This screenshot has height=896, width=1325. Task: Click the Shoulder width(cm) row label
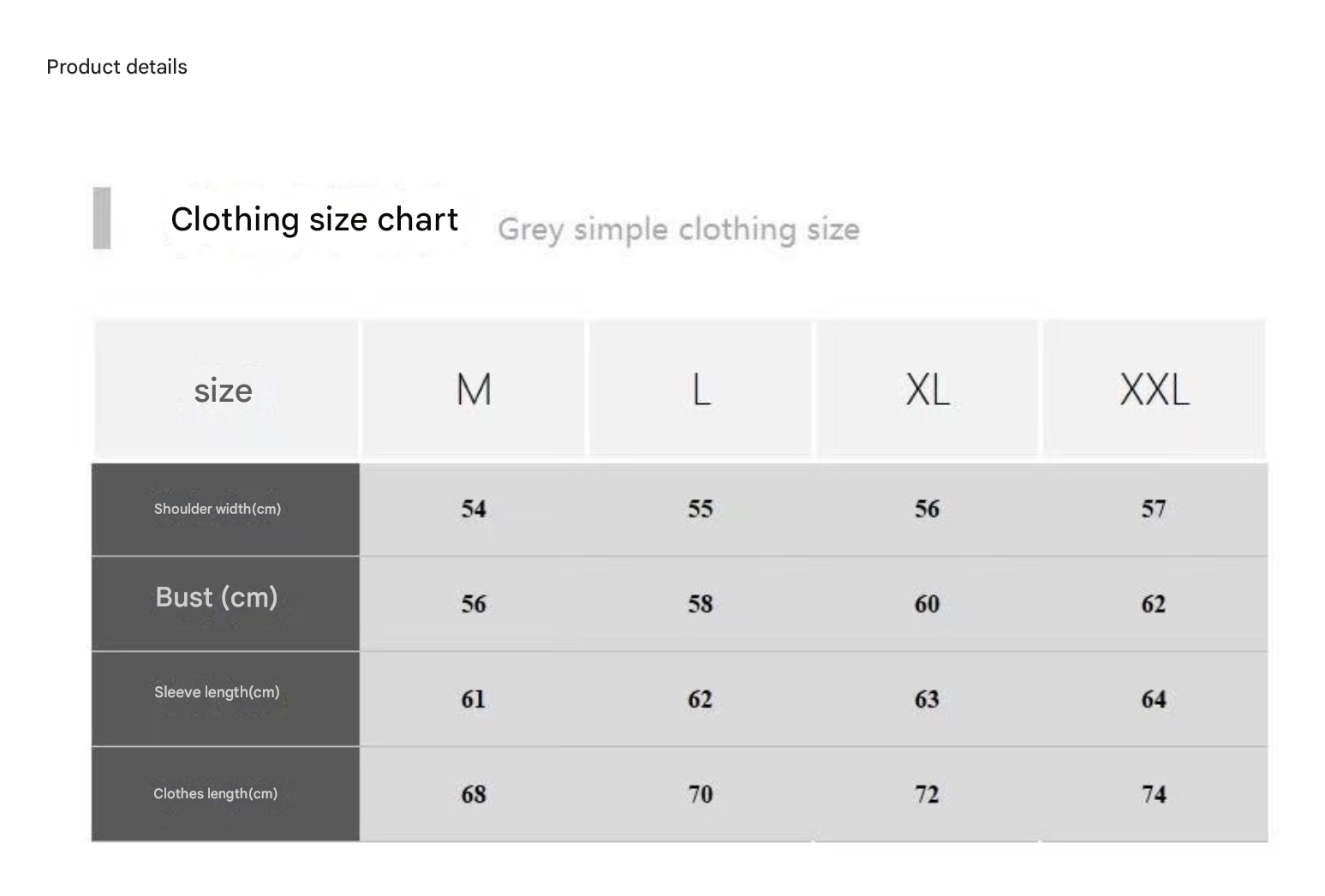point(218,509)
